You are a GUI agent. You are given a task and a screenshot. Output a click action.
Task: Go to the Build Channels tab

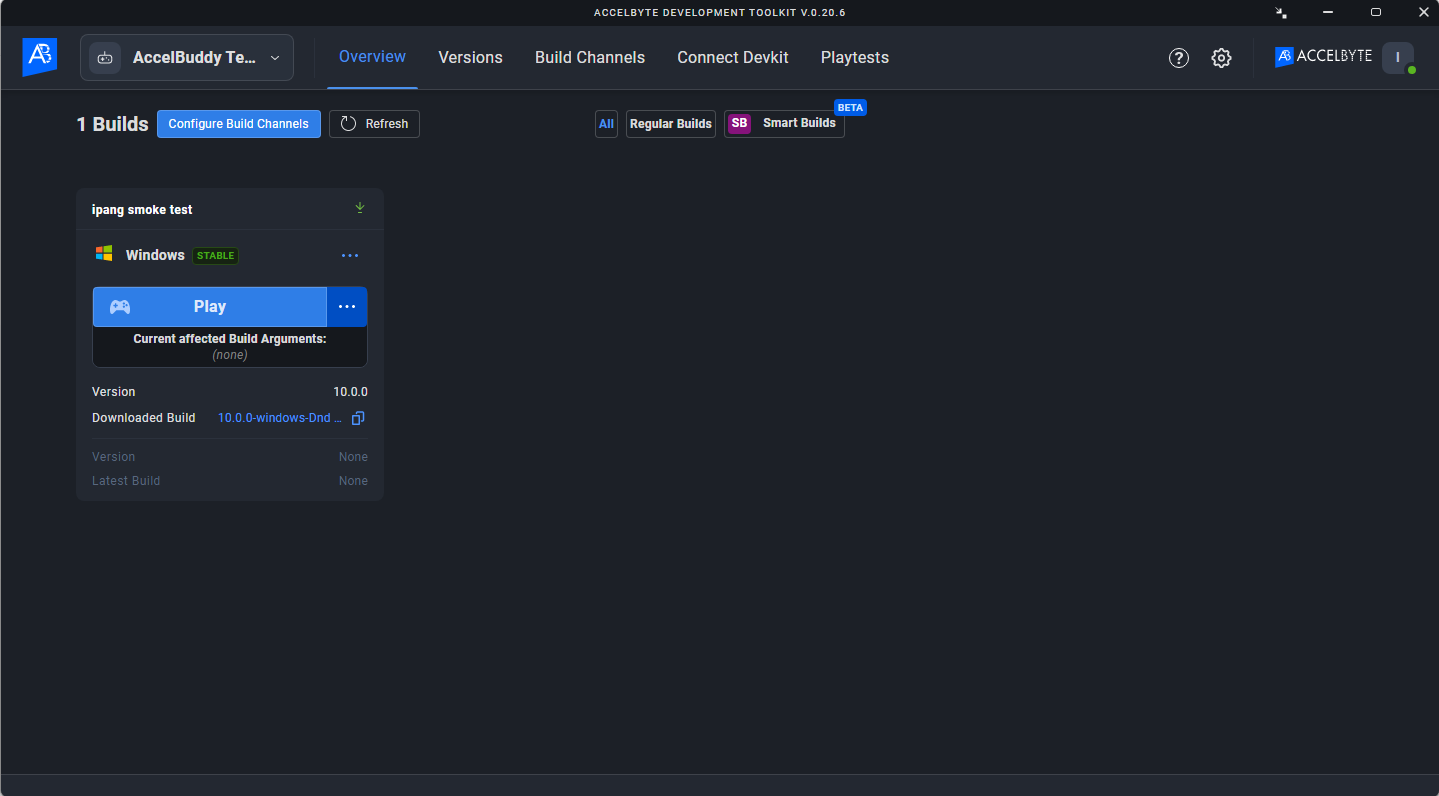pyautogui.click(x=590, y=57)
